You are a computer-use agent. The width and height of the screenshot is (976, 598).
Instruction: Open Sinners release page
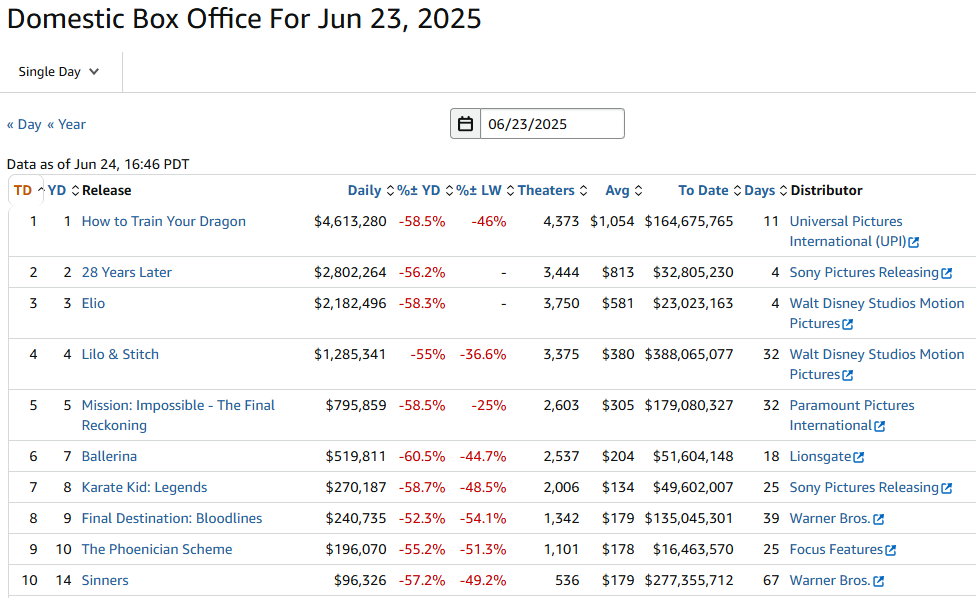tap(105, 580)
